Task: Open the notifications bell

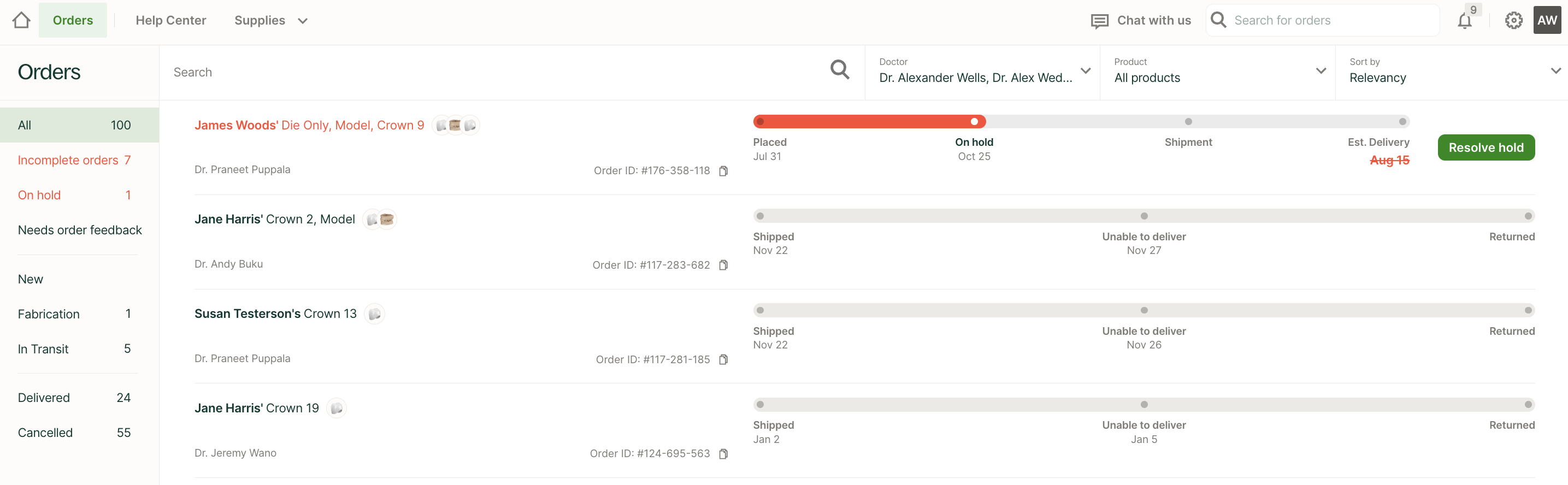Action: (1464, 21)
